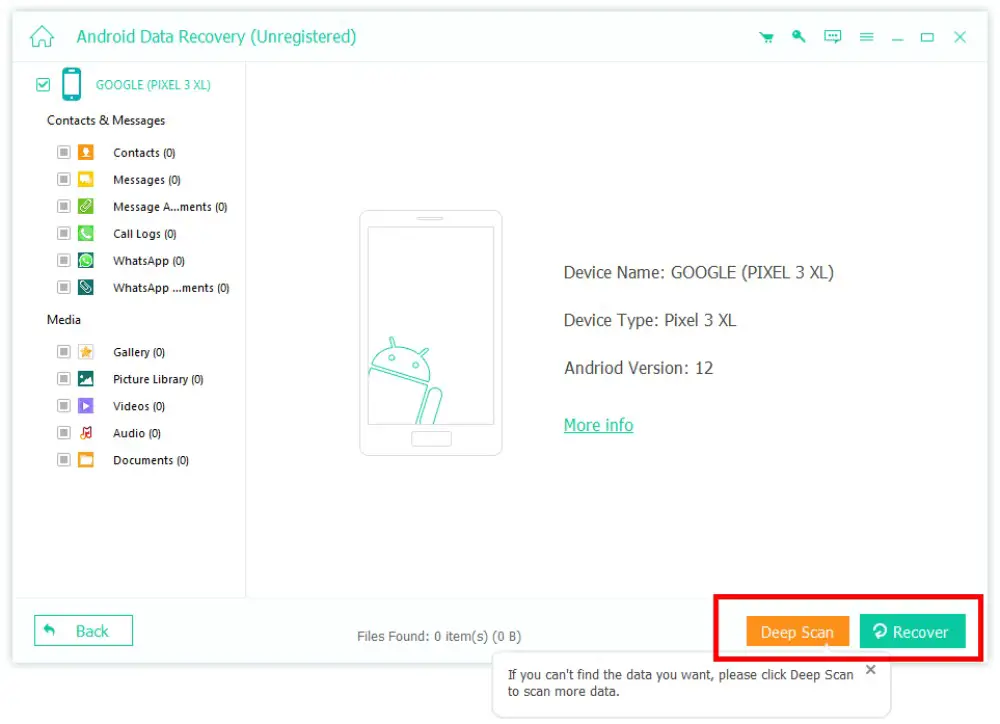
Task: Toggle the Documents checkbox
Action: (63, 460)
